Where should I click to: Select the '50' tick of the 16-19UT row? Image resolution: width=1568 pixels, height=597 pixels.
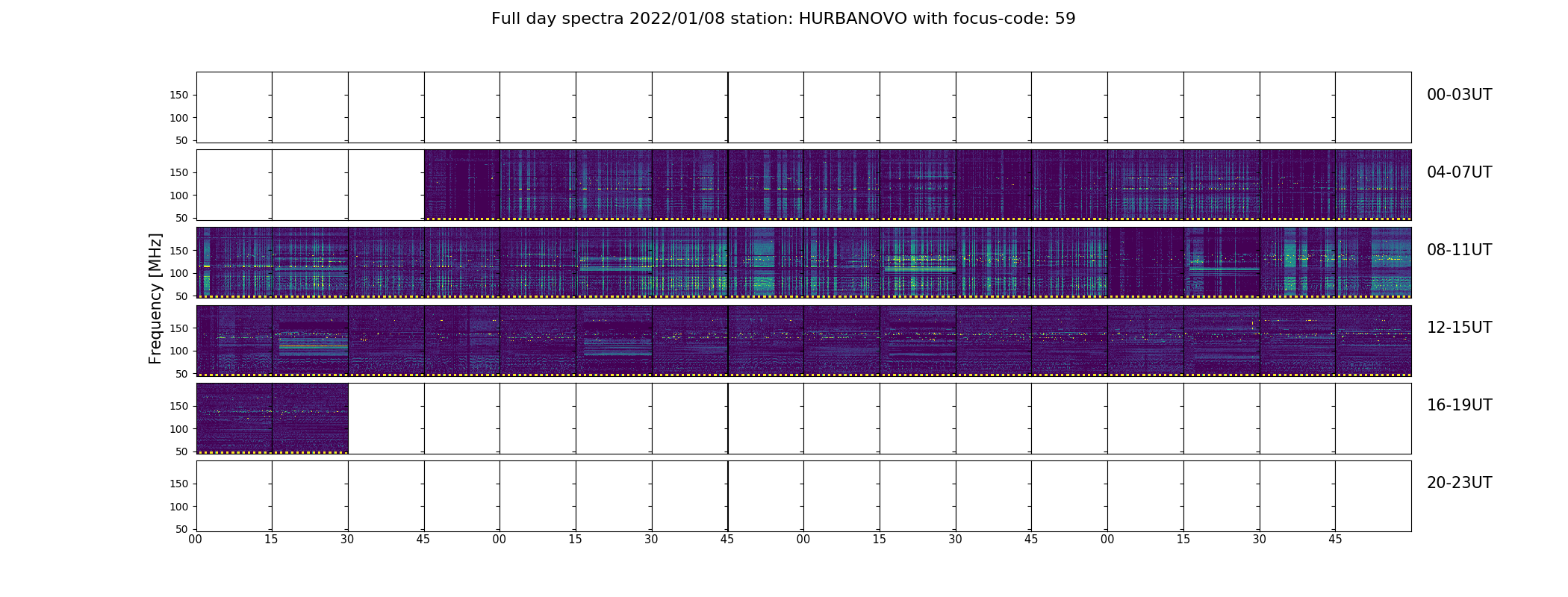(x=182, y=451)
